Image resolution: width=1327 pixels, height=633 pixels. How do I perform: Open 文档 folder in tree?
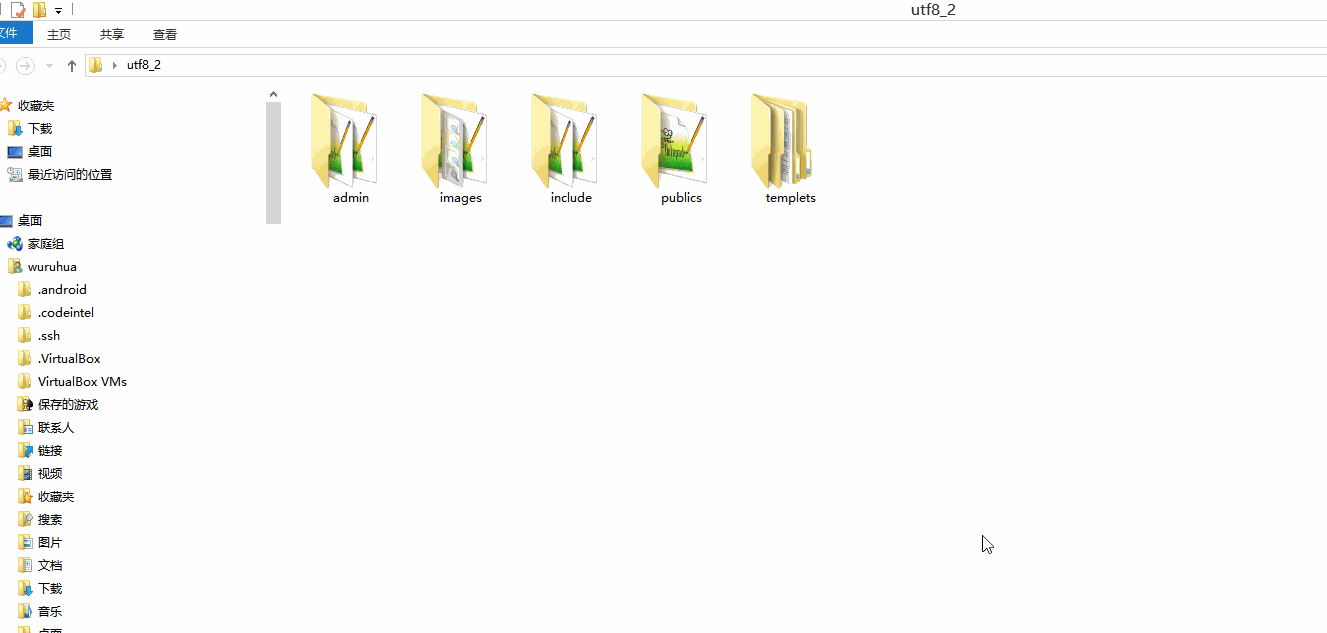50,565
